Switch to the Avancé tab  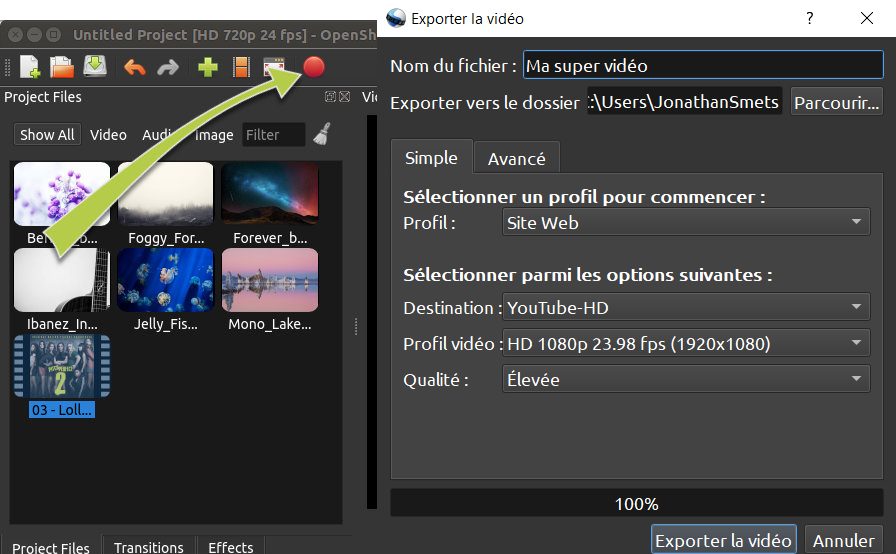pos(516,159)
